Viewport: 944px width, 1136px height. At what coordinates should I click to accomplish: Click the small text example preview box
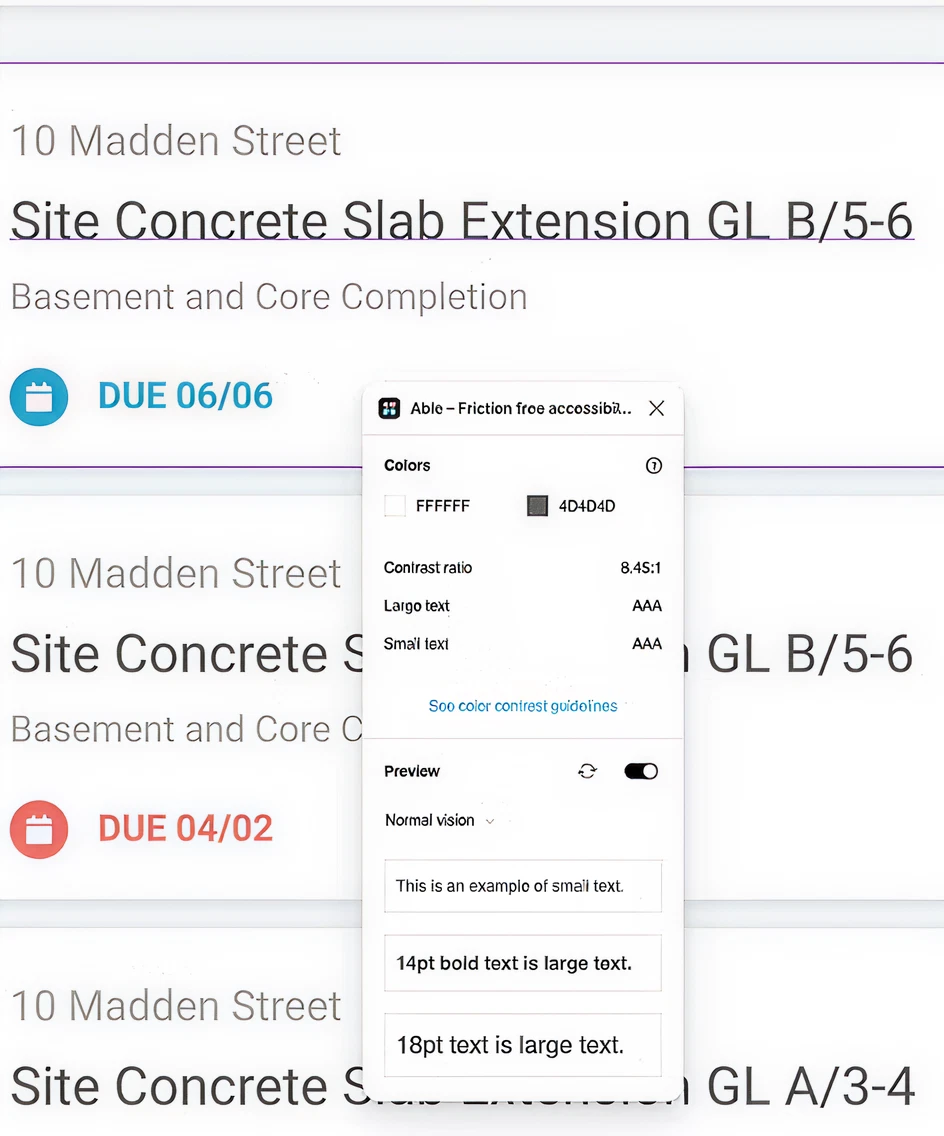[x=523, y=886]
